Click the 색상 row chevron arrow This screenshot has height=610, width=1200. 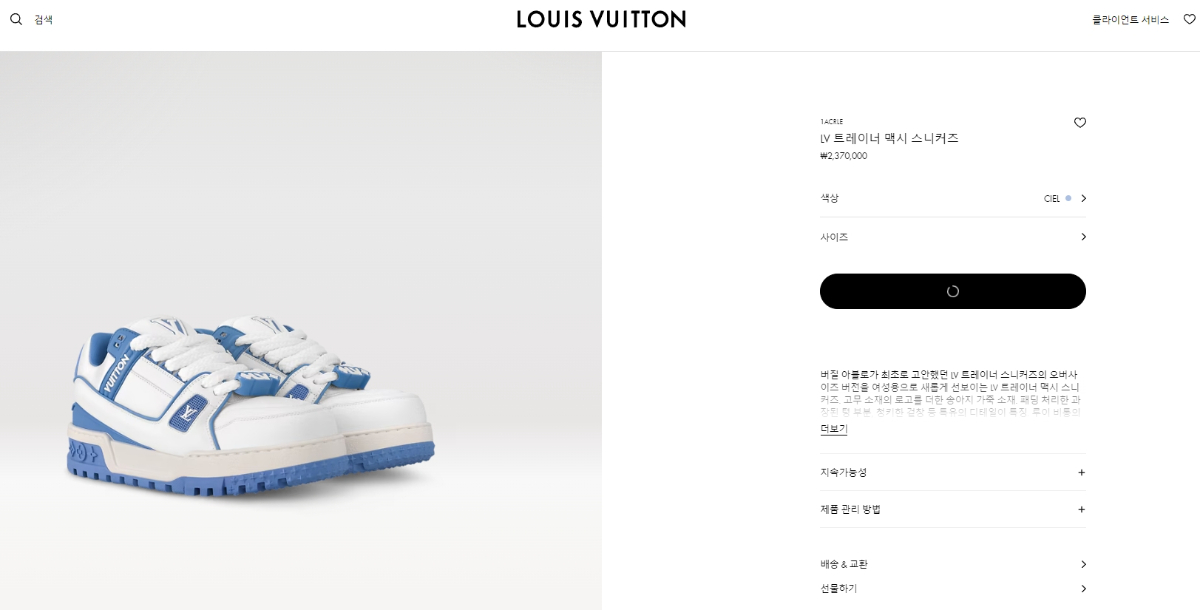[1083, 198]
